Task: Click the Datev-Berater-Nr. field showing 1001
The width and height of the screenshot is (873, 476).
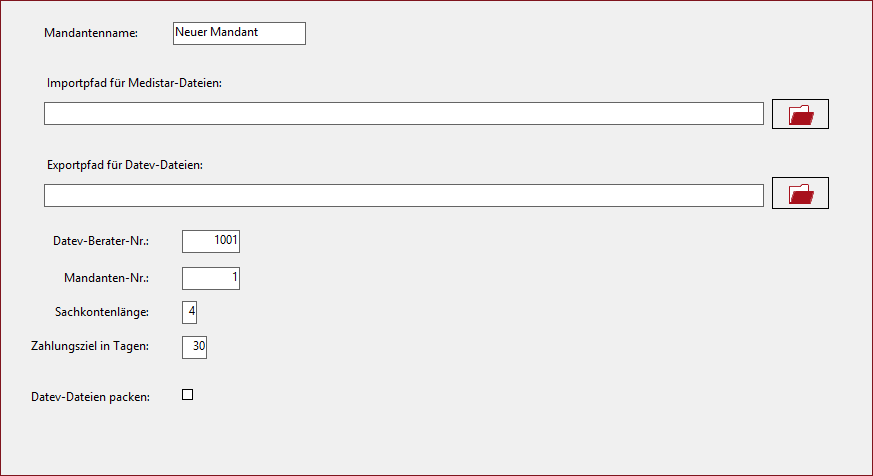Action: pyautogui.click(x=211, y=241)
